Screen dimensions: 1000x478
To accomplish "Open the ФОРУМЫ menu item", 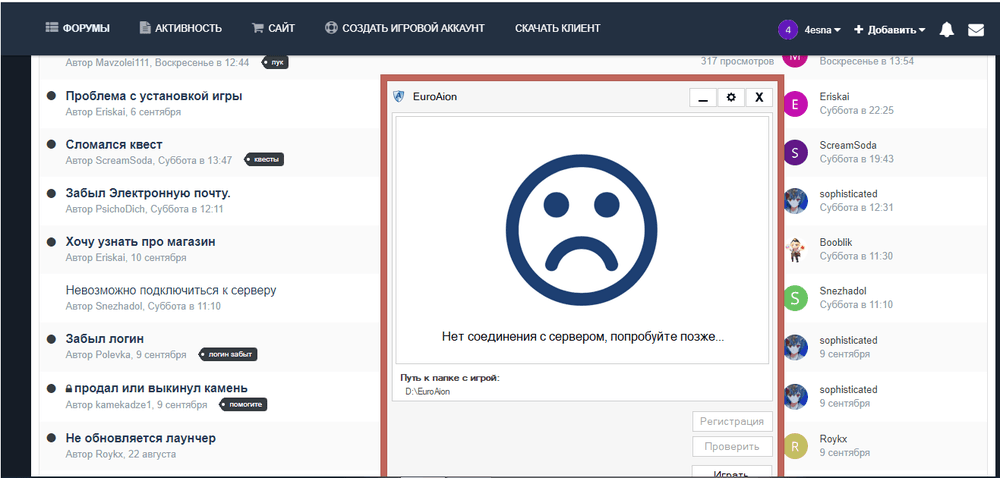I will tap(78, 28).
